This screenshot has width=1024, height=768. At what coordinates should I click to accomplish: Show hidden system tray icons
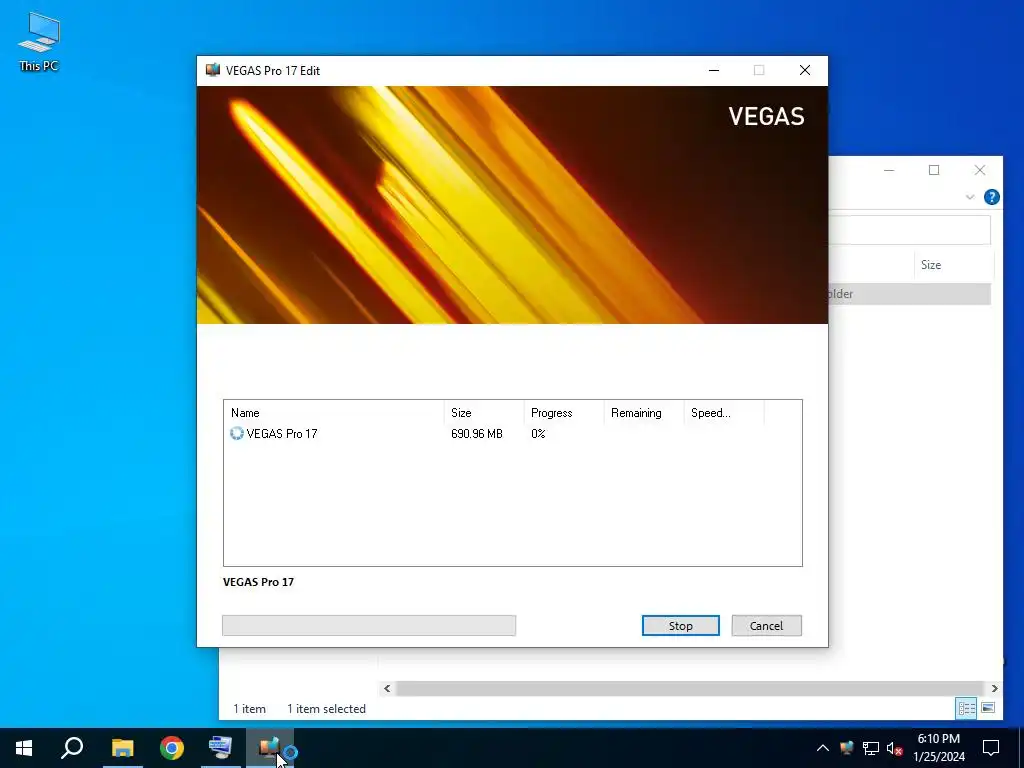coord(823,748)
